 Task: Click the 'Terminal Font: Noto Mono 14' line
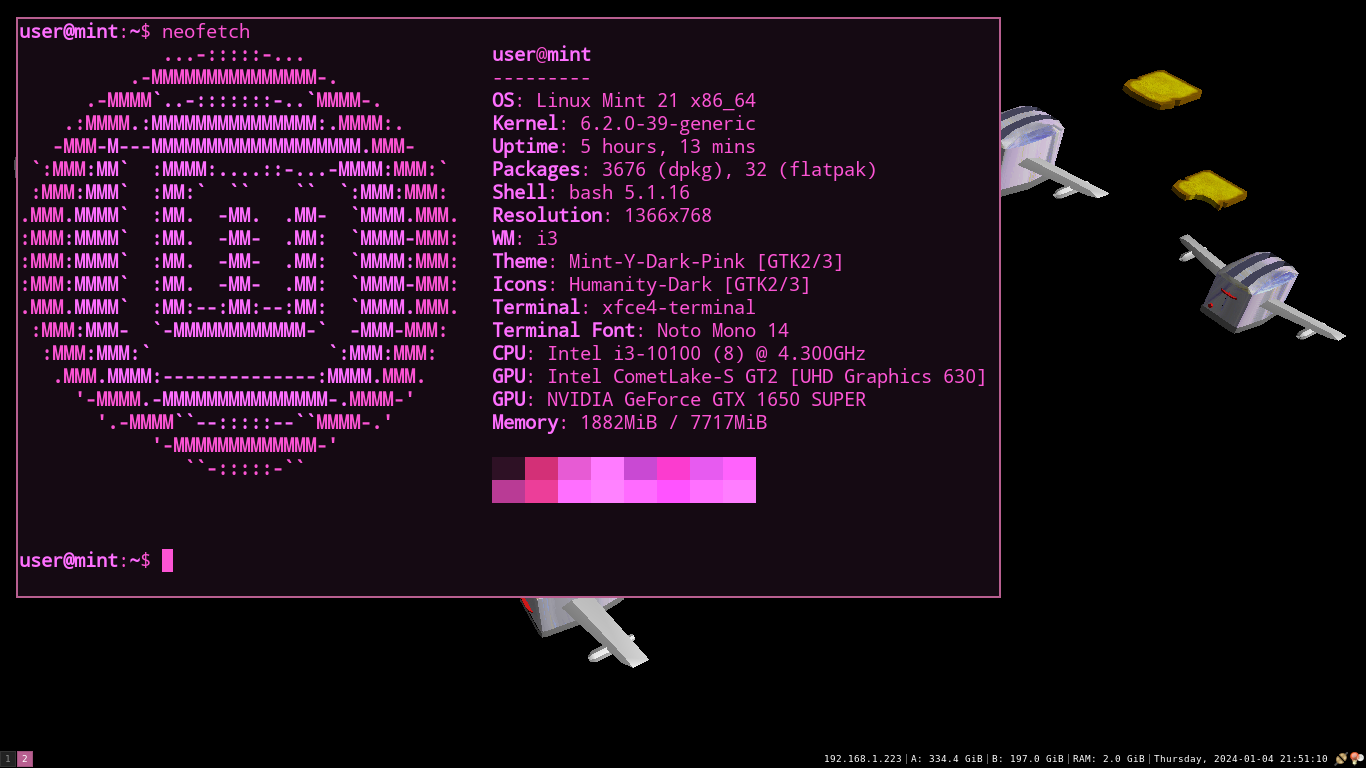pyautogui.click(x=640, y=330)
